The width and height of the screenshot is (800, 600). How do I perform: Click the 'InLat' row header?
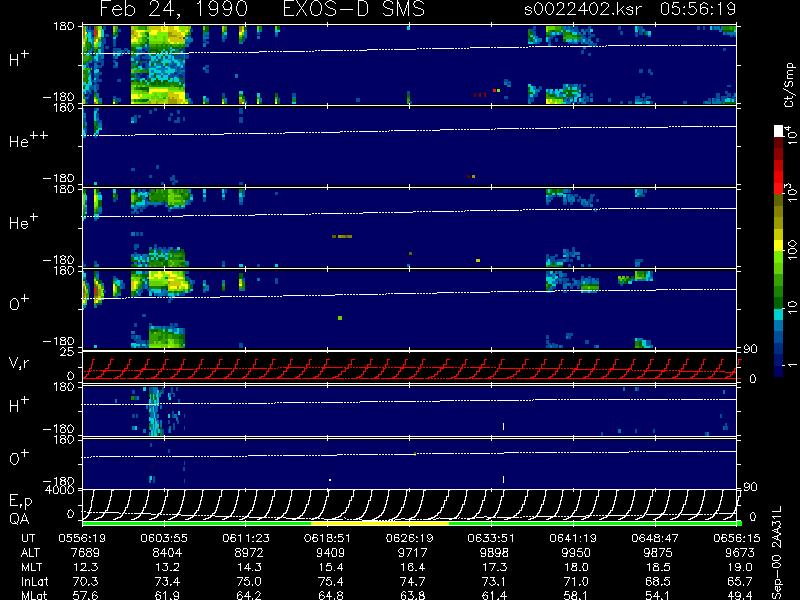pos(35,581)
